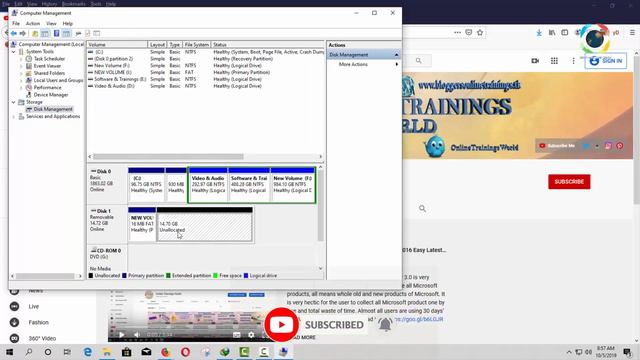Select the New Volume (F:) row
Image resolution: width=640 pixels, height=360 pixels.
pyautogui.click(x=205, y=65)
